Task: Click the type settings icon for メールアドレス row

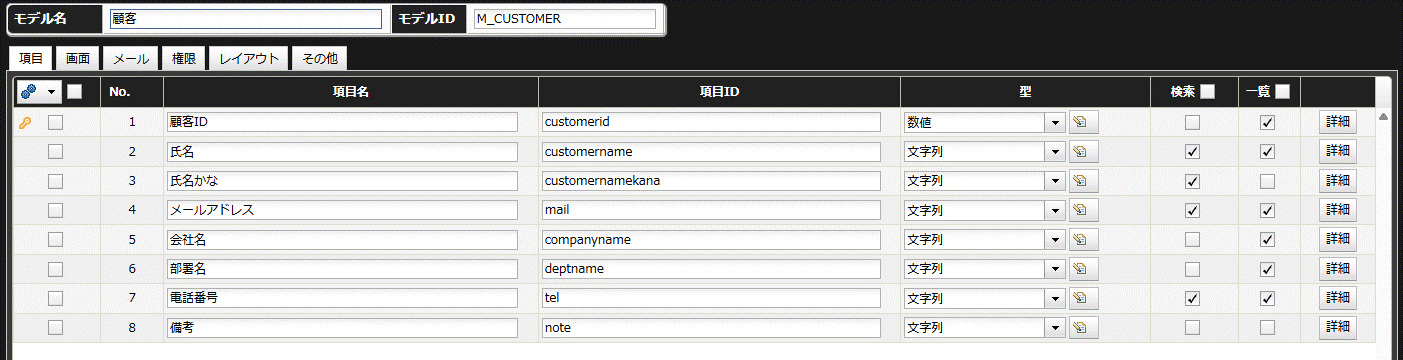Action: pyautogui.click(x=1083, y=210)
